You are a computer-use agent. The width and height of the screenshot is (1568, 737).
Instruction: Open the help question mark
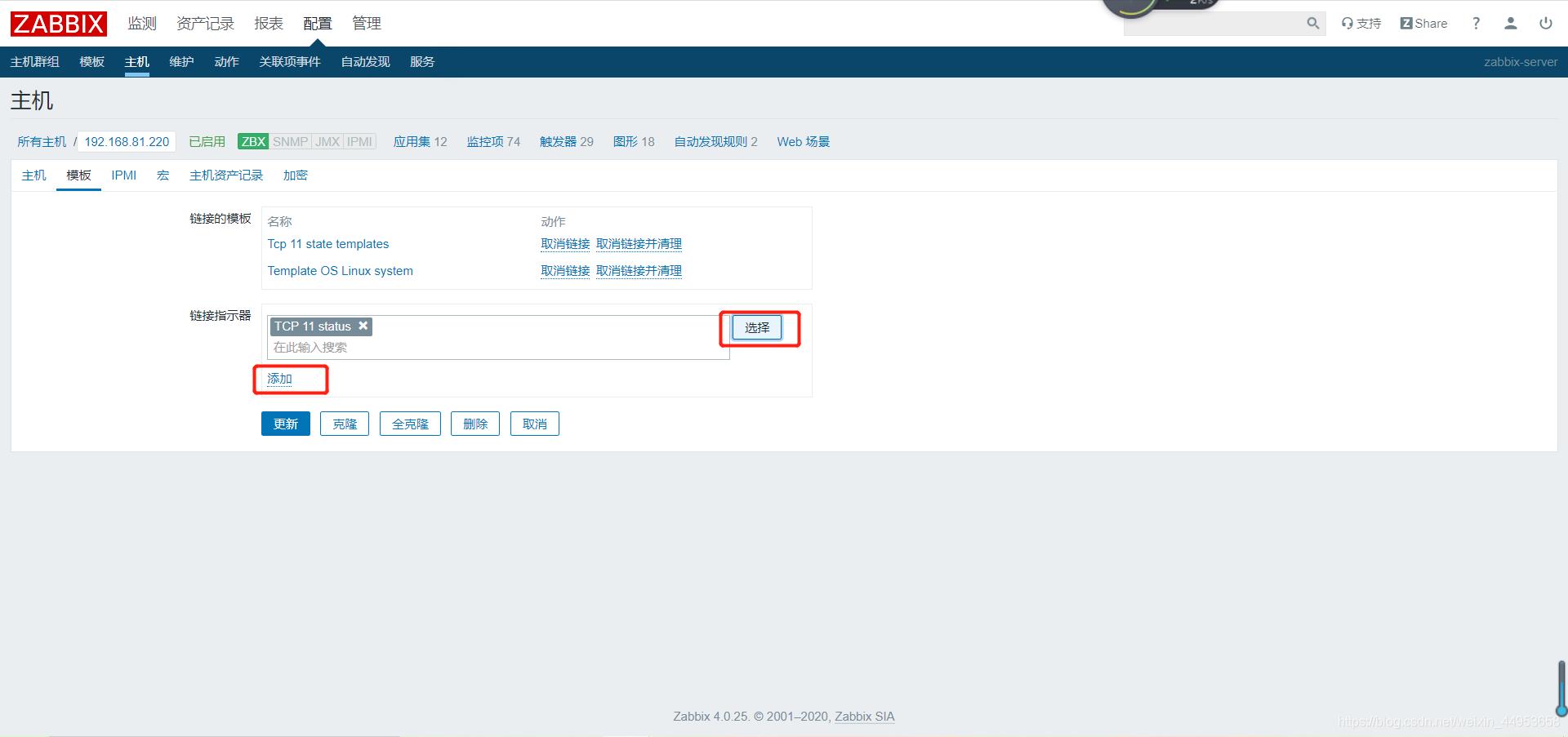tap(1476, 24)
